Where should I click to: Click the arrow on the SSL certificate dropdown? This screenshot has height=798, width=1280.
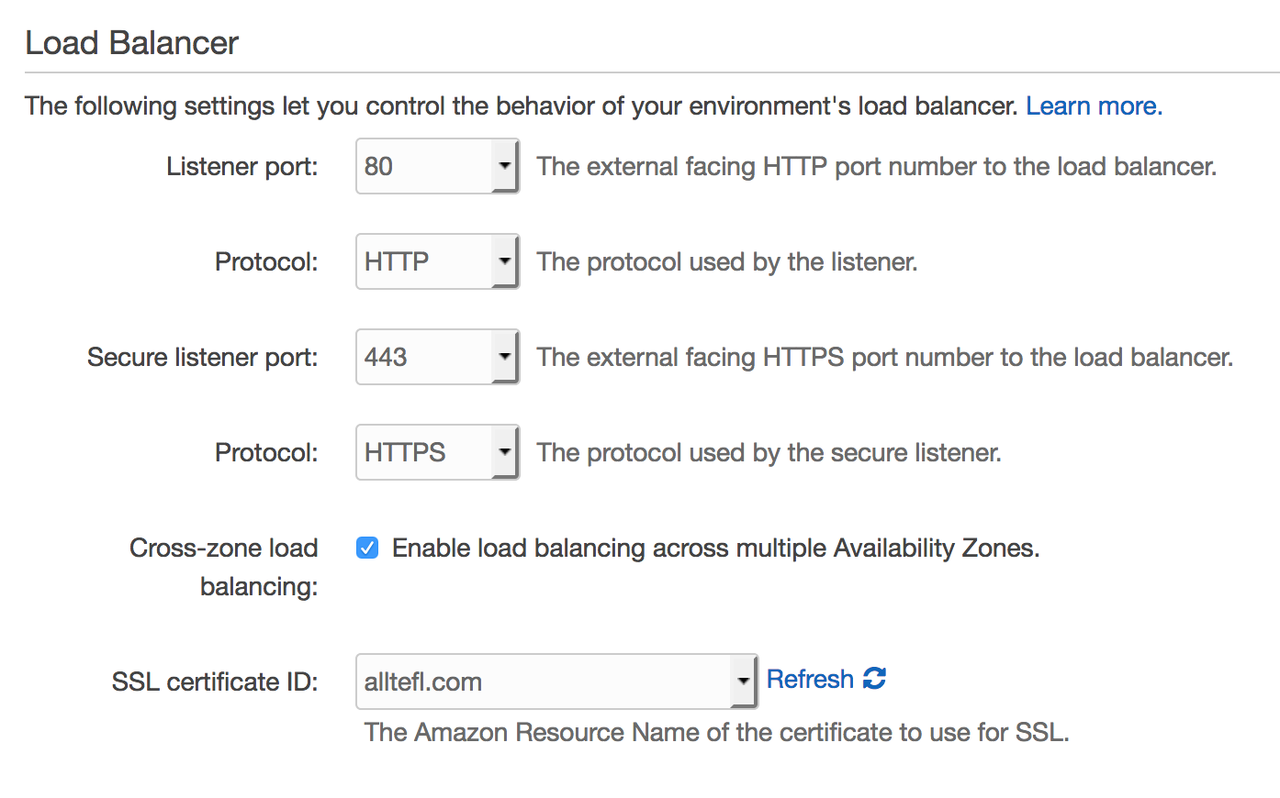743,682
